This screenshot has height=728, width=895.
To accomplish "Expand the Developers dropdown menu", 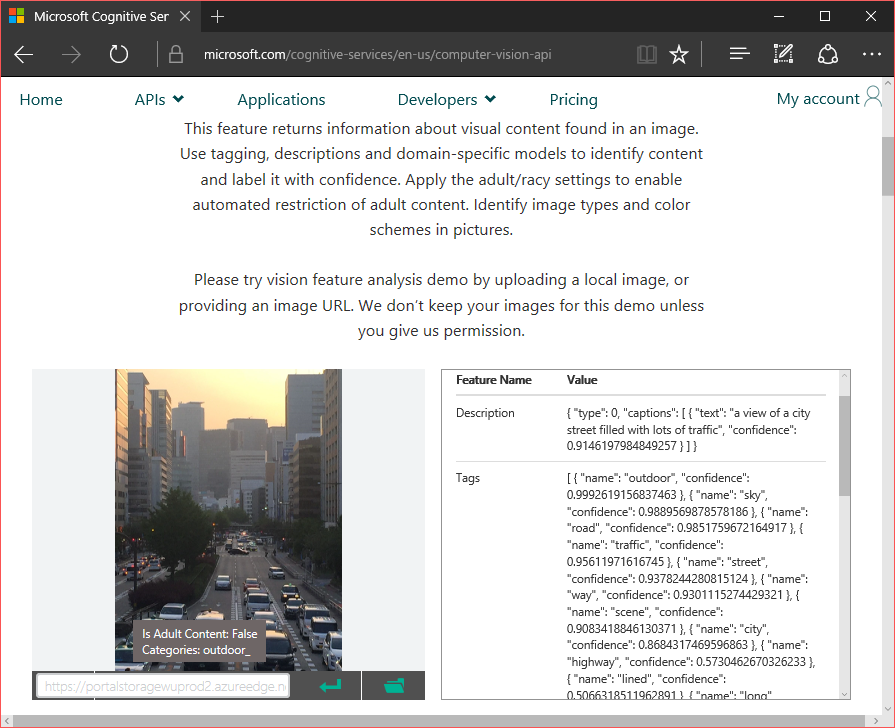I will pyautogui.click(x=446, y=99).
